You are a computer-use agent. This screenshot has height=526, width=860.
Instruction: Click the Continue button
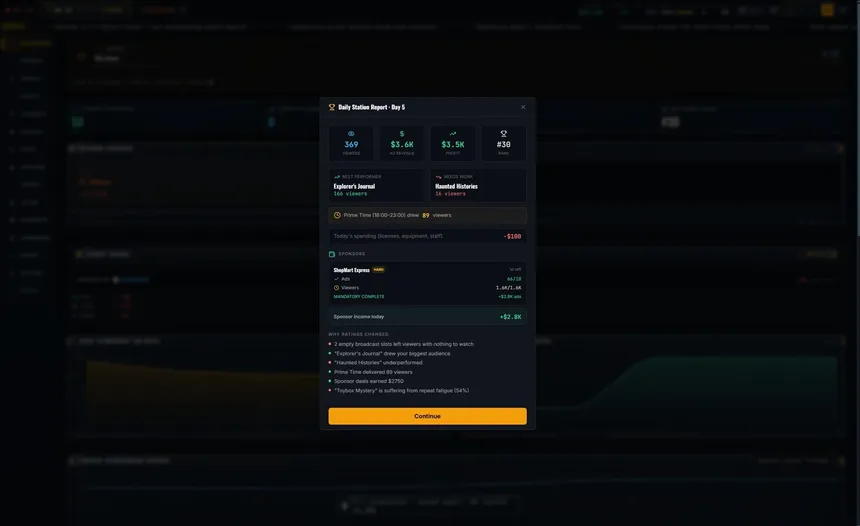coord(427,416)
